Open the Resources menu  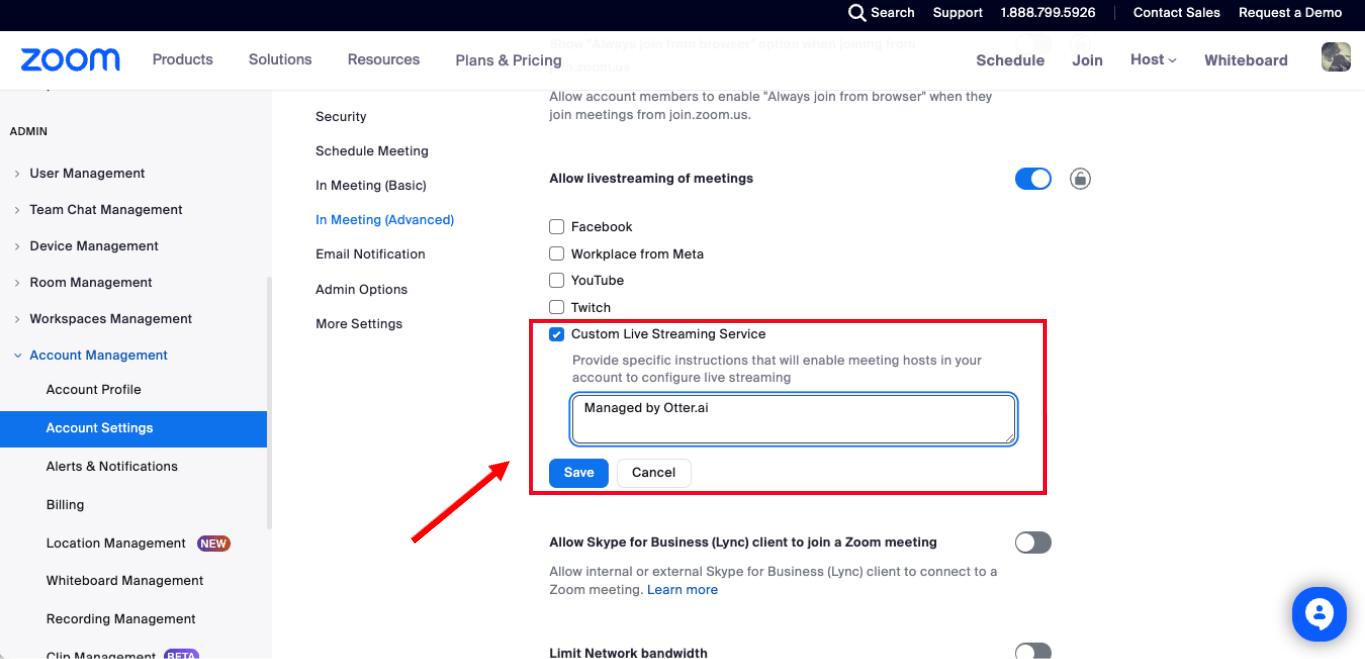click(384, 60)
